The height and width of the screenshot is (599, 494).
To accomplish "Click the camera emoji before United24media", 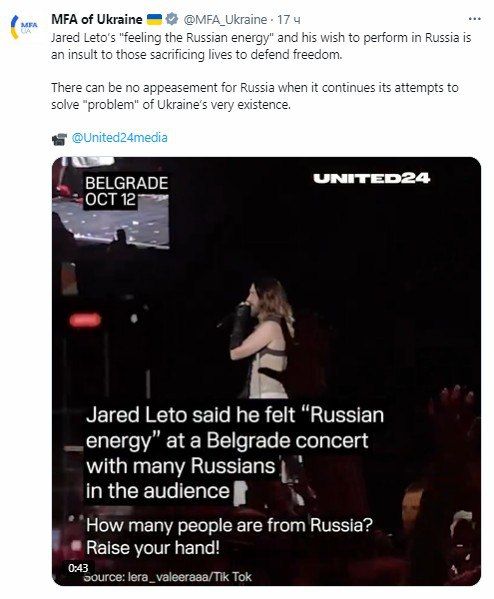I will (59, 139).
